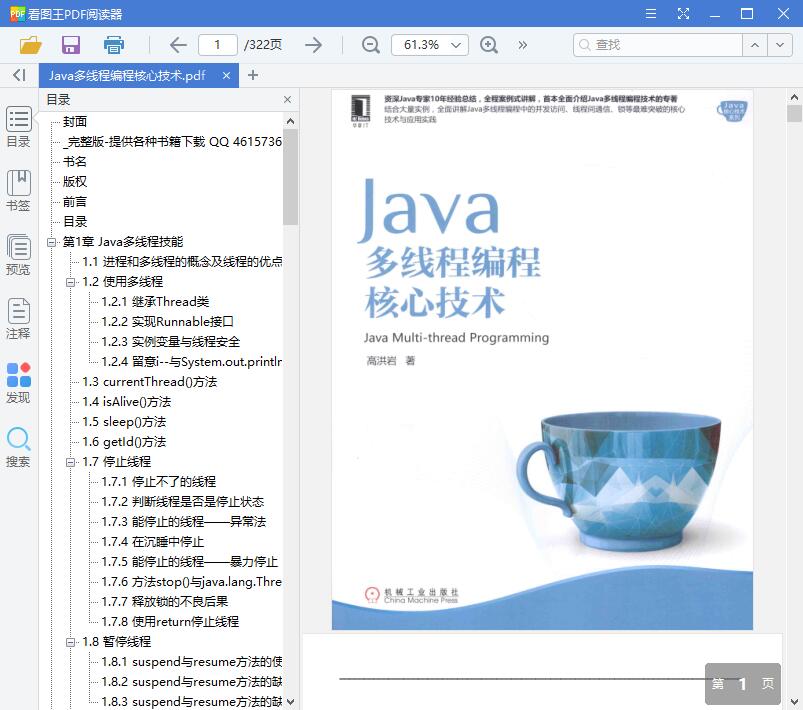
Task: Jump to 前言 in the outline
Action: click(75, 202)
